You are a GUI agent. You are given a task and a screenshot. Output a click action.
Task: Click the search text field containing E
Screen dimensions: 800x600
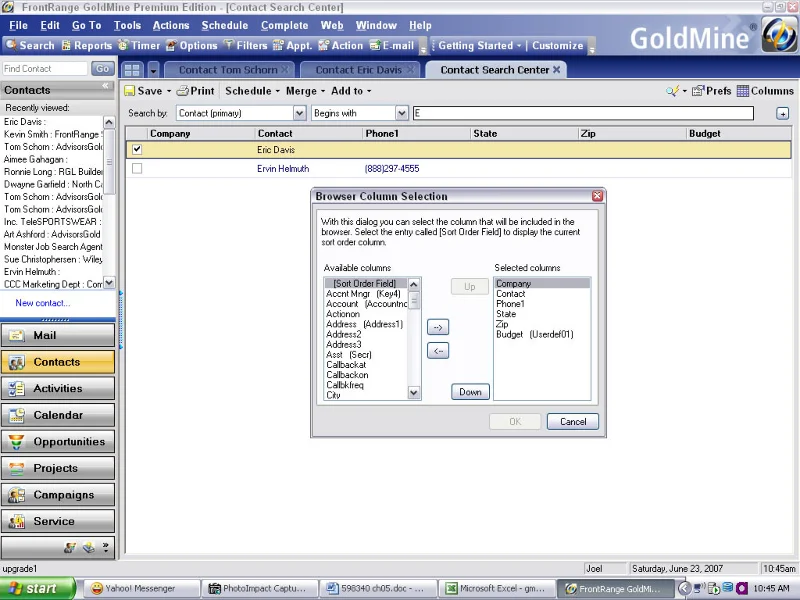click(583, 113)
